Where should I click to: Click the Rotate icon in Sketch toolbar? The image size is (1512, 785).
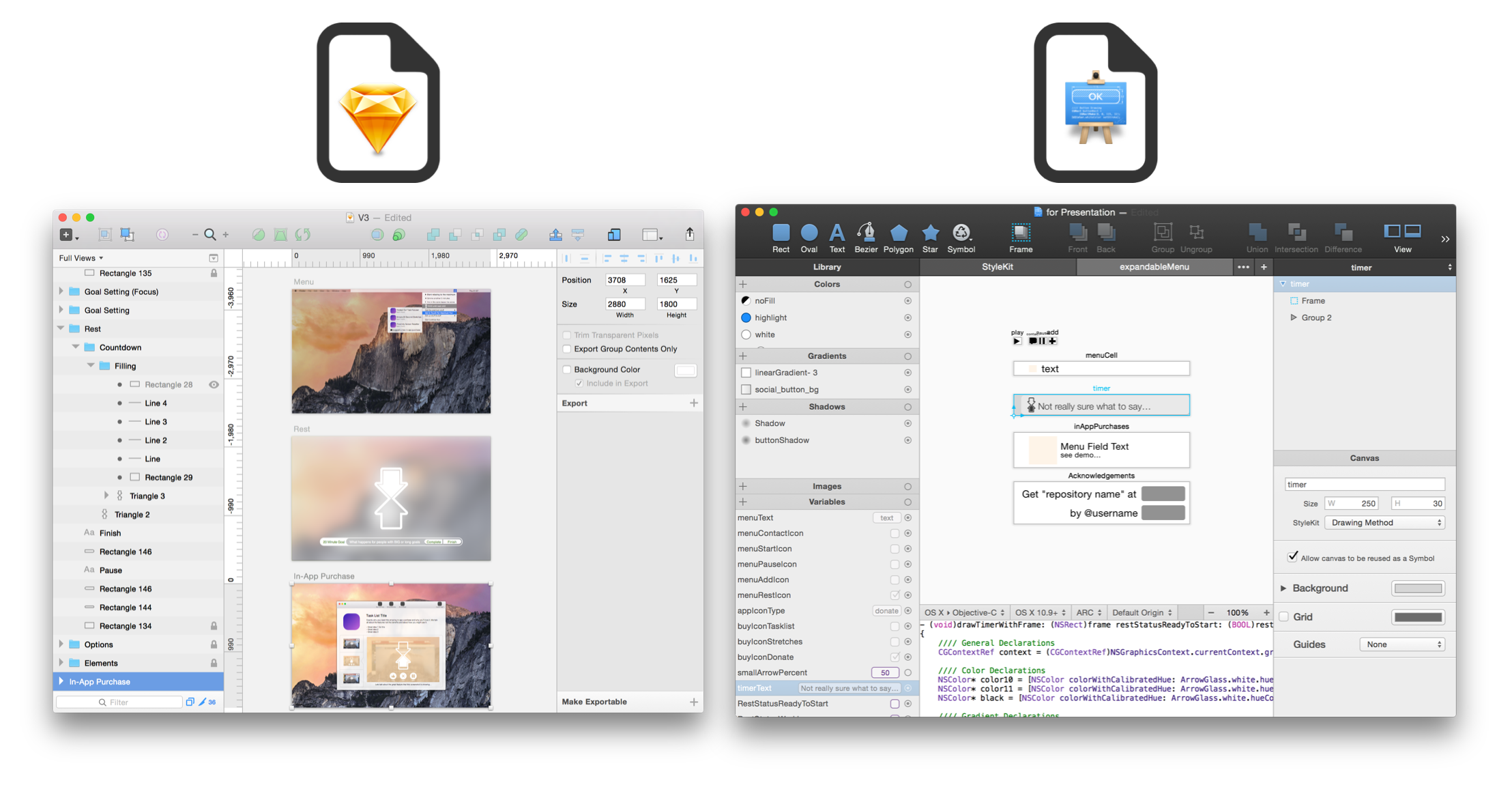click(x=303, y=235)
